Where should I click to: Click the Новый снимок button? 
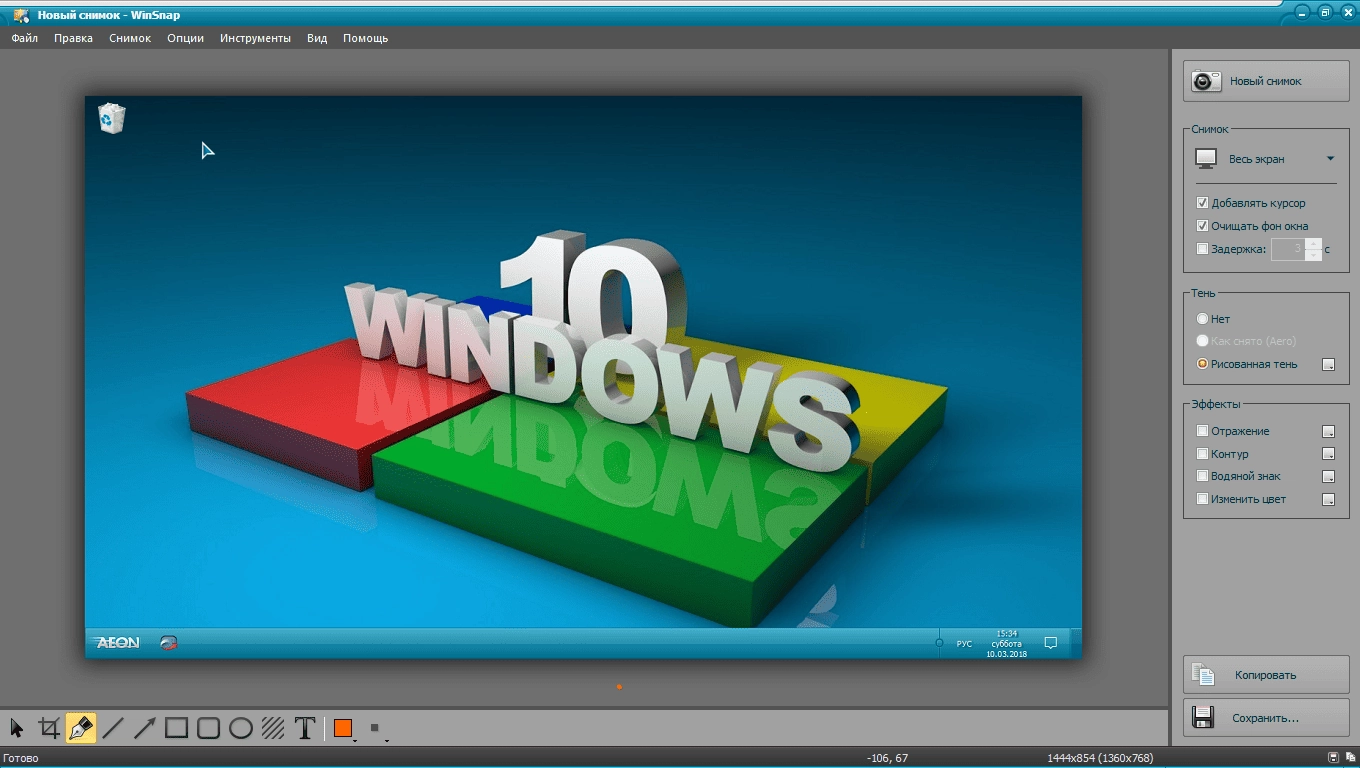[1266, 81]
